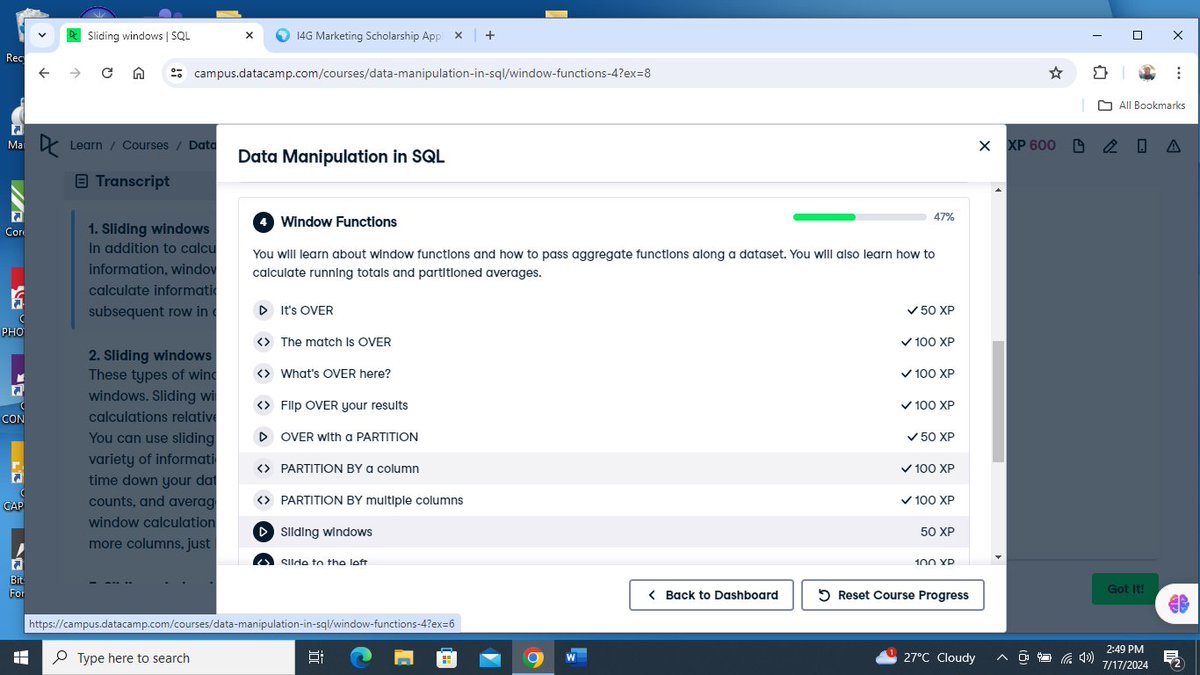Open volume control in system tray
Image resolution: width=1200 pixels, height=675 pixels.
coord(1087,657)
